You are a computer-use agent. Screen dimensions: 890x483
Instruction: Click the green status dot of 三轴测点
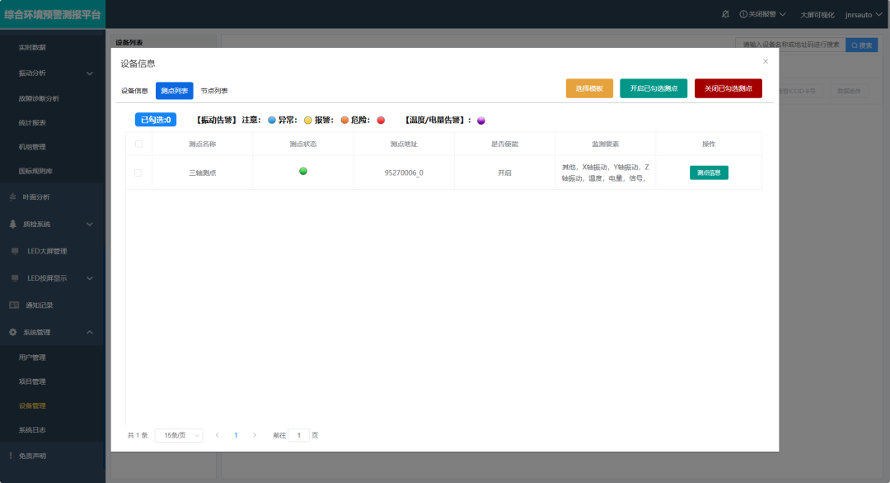303,171
